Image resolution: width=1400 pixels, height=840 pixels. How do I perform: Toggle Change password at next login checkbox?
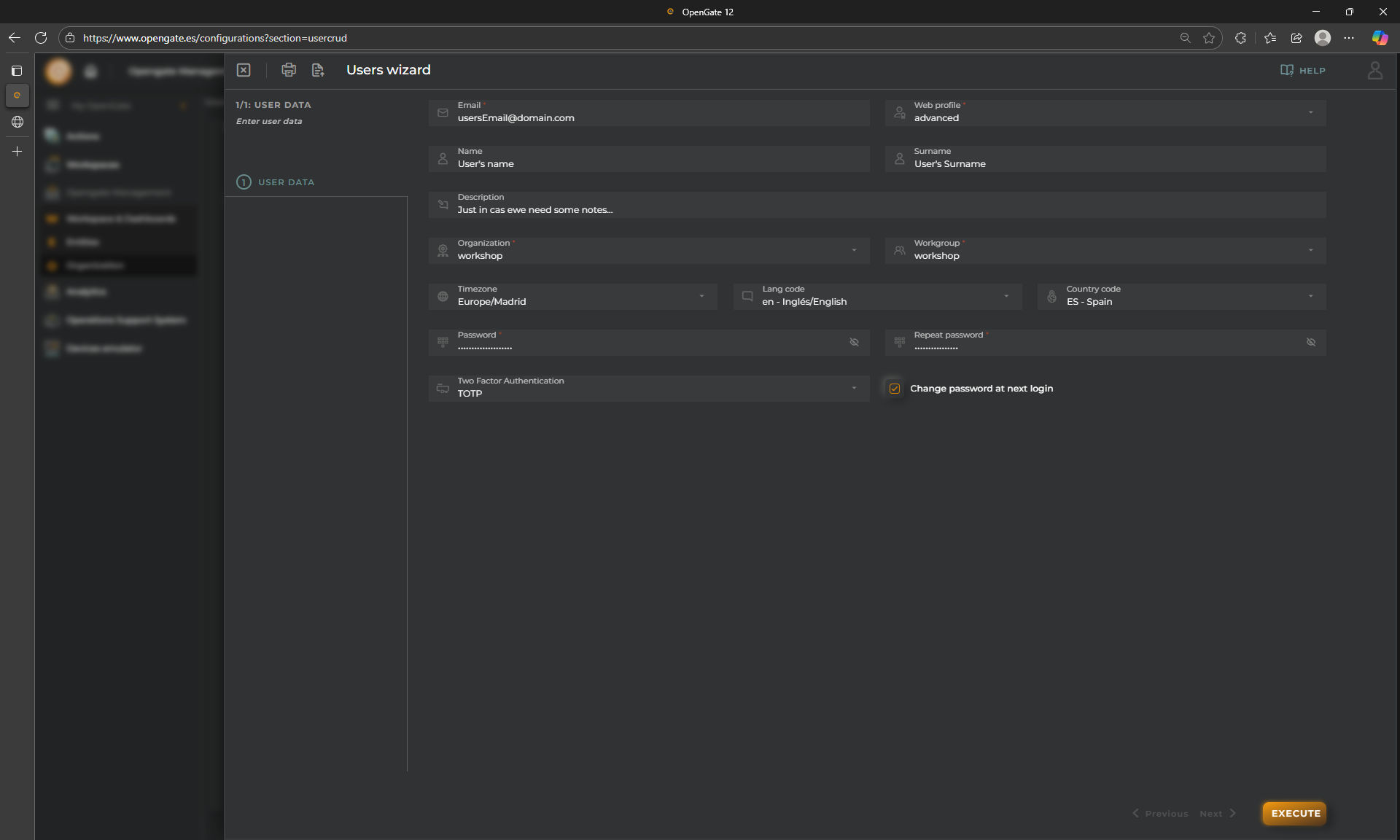895,389
